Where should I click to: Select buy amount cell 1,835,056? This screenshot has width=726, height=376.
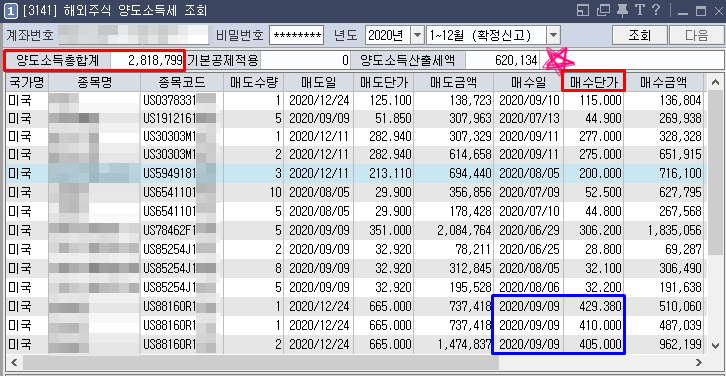[x=664, y=230]
